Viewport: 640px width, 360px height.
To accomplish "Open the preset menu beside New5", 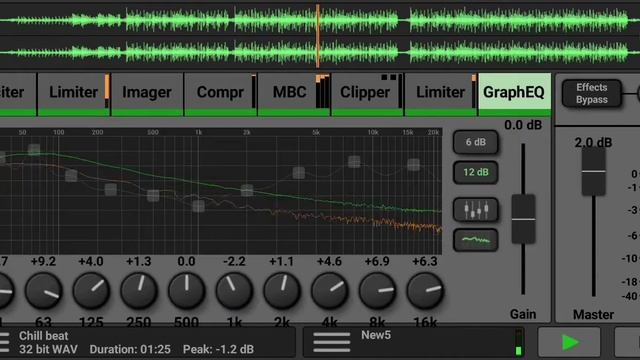I will (x=331, y=342).
